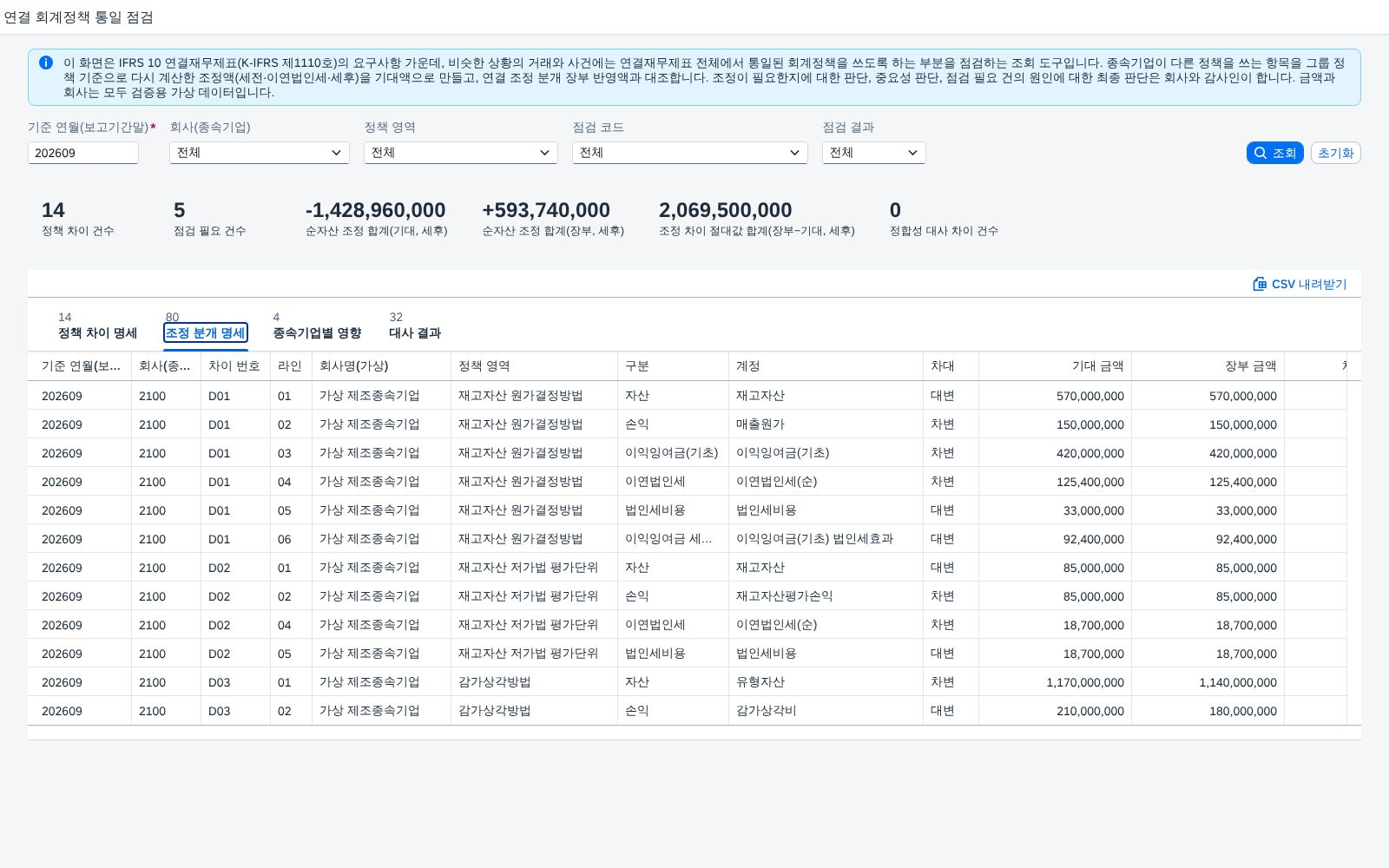Open the 점검 코드 dropdown
Image resolution: width=1389 pixels, height=868 pixels.
pos(690,153)
